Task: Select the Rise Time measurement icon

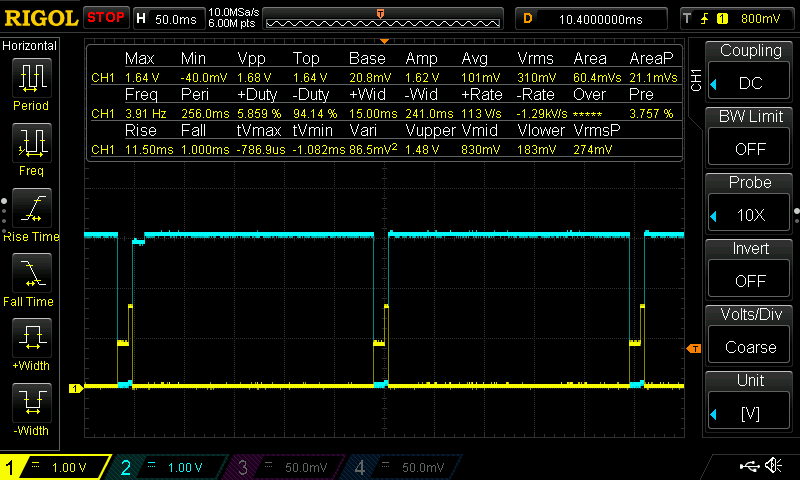Action: coord(31,208)
